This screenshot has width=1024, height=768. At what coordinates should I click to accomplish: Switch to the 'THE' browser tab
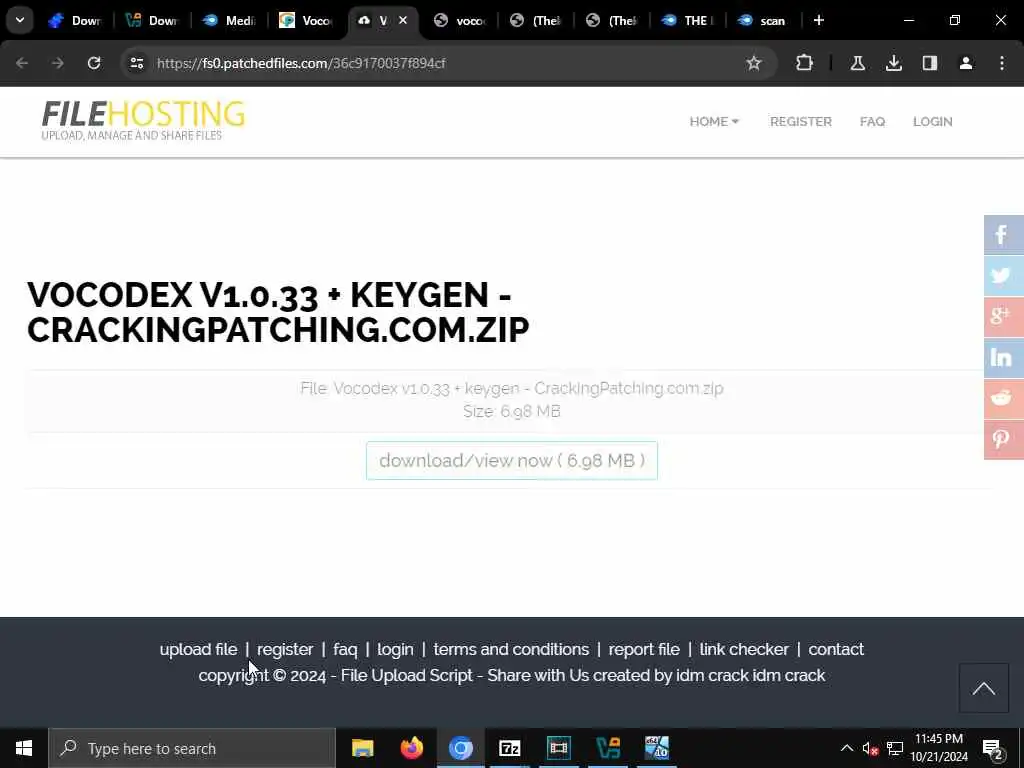[x=688, y=20]
